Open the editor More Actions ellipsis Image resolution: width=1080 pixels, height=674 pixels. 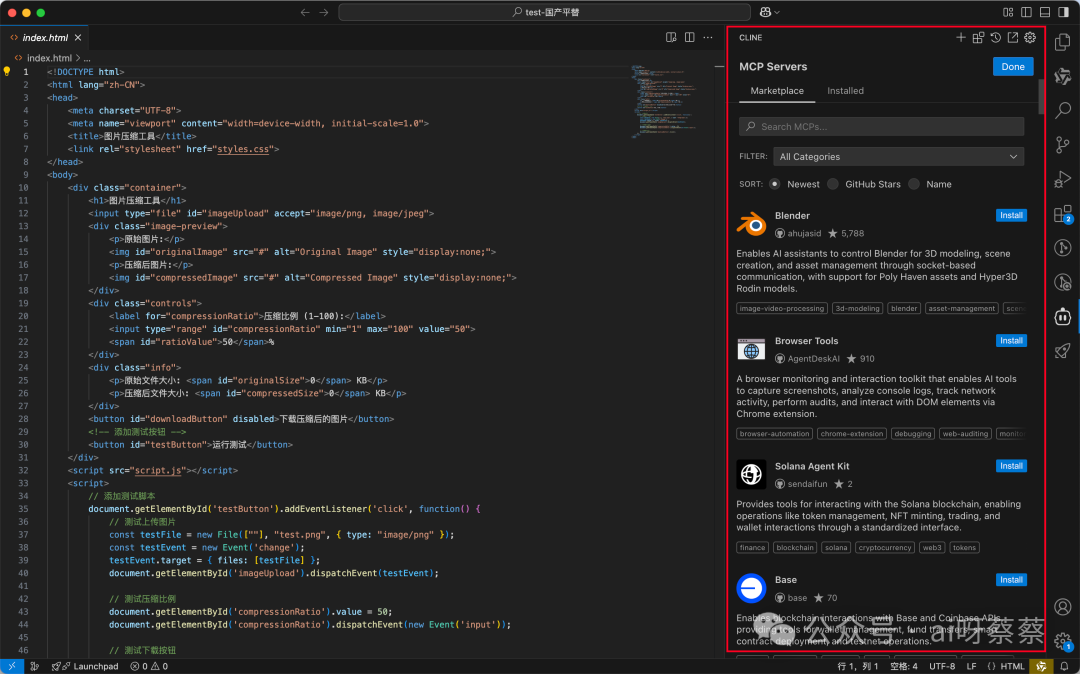(708, 37)
